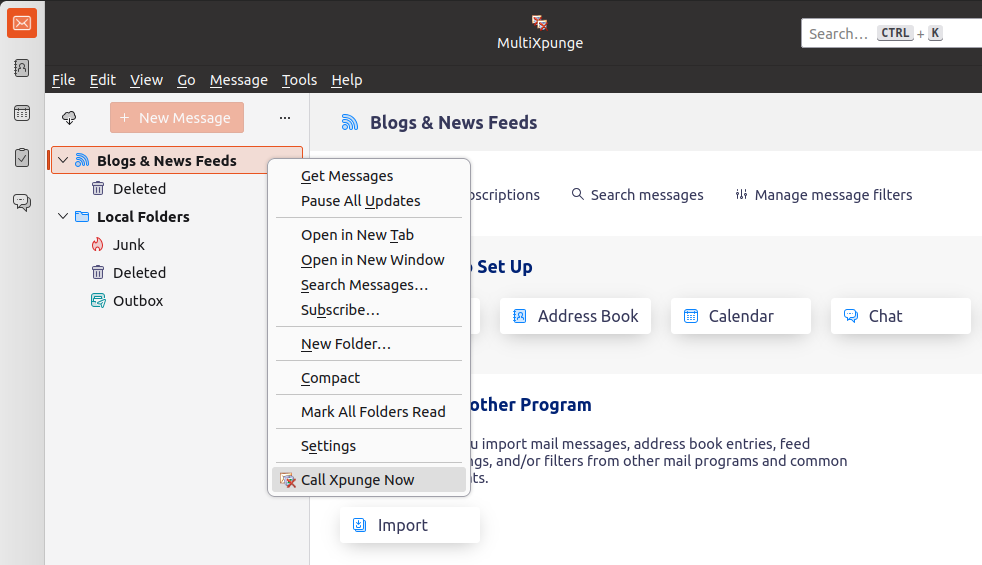Viewport: 982px width, 565px height.
Task: Choose Compact from context menu
Action: point(369,378)
